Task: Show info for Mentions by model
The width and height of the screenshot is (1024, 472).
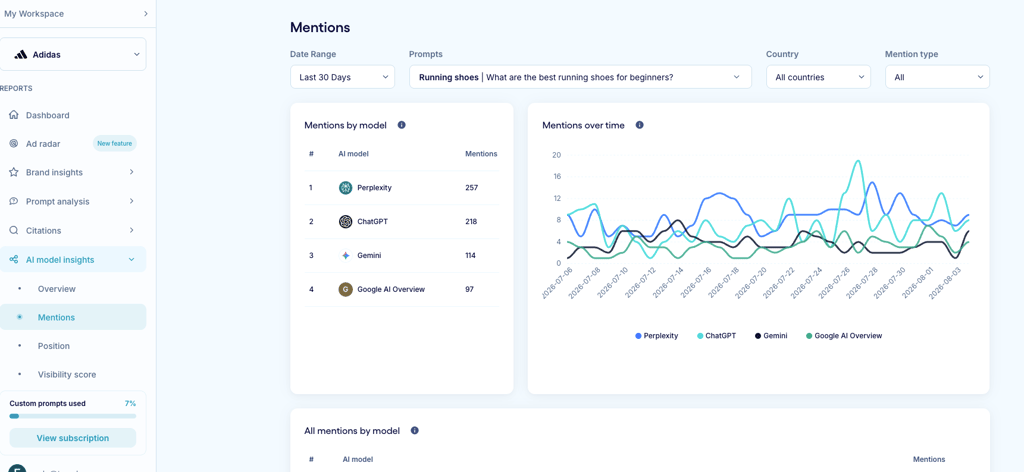Action: click(402, 125)
